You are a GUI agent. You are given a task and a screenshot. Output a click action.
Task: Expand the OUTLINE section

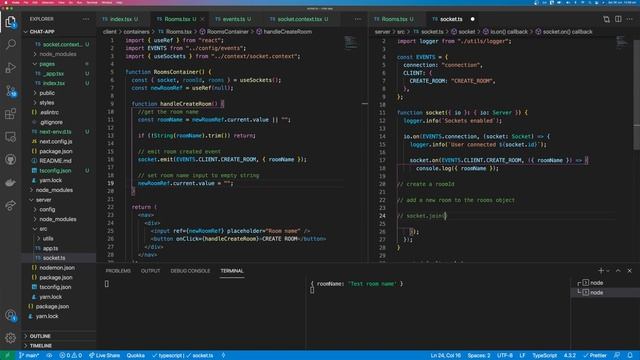(x=40, y=336)
